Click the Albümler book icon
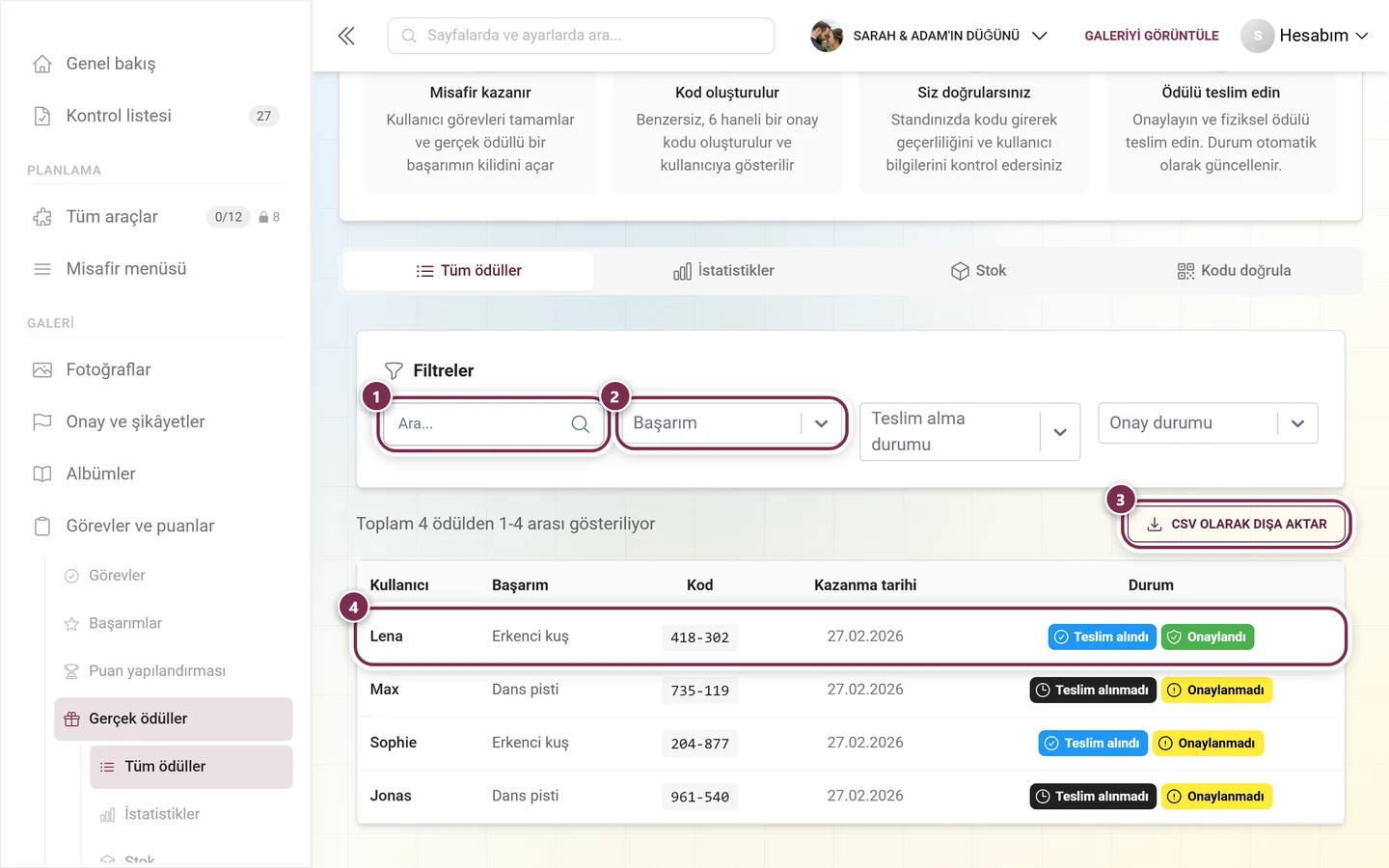The image size is (1389, 868). click(42, 474)
